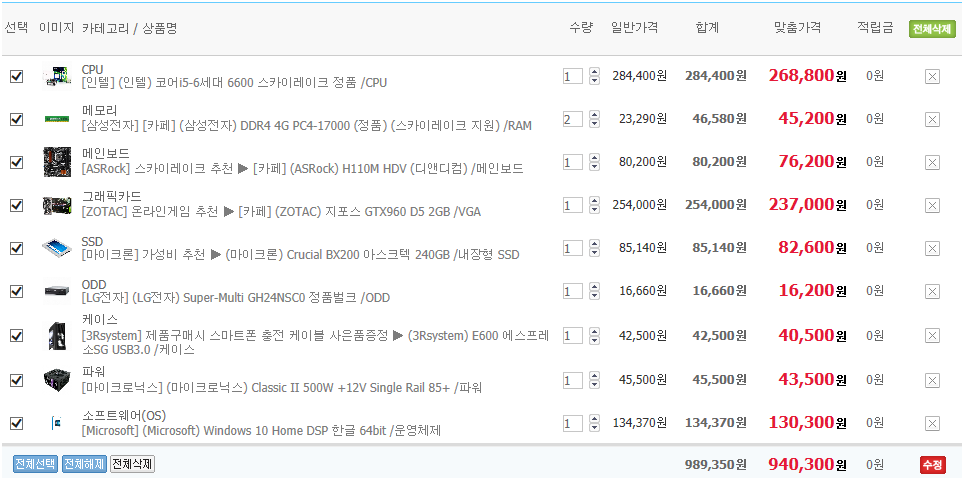Click the red 수정 button

tap(932, 465)
